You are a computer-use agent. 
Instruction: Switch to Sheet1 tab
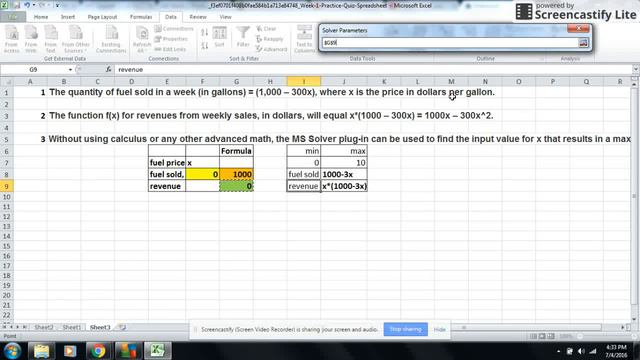[72, 327]
